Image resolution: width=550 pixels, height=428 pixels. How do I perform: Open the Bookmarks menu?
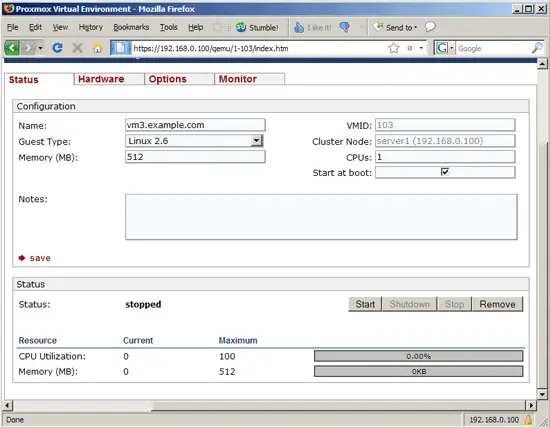click(x=131, y=27)
